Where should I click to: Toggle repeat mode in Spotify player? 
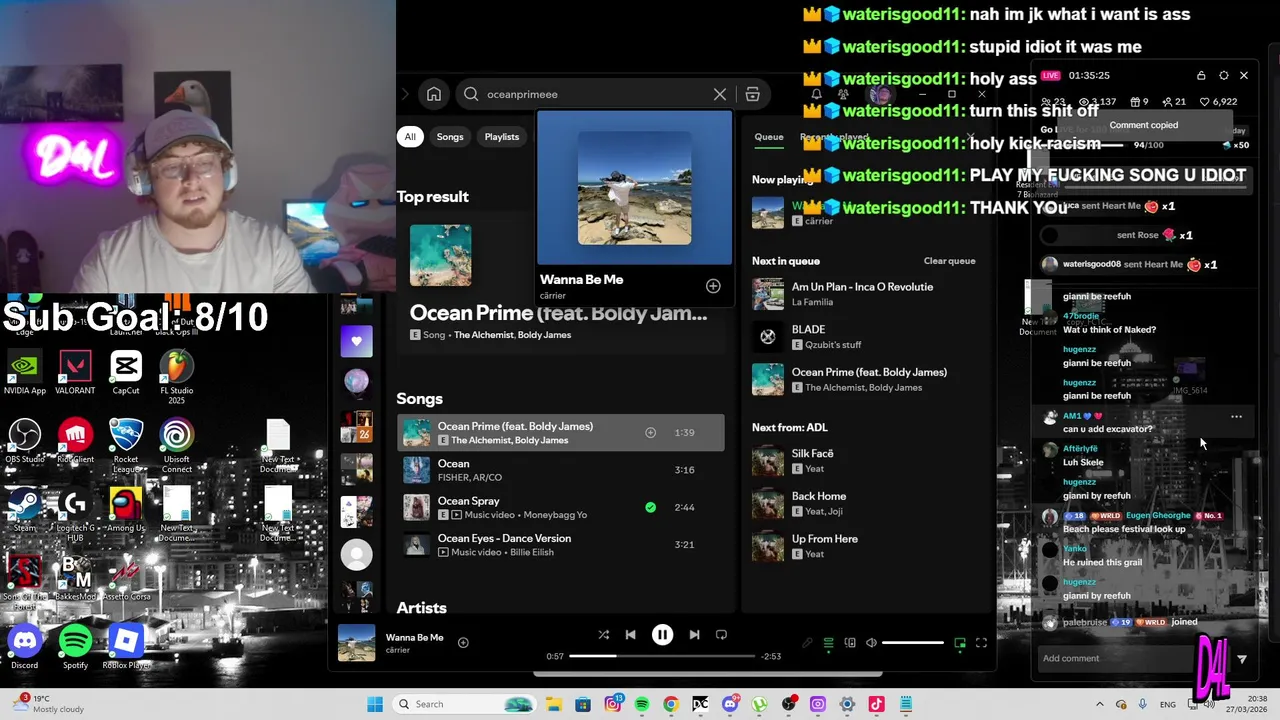coord(721,635)
